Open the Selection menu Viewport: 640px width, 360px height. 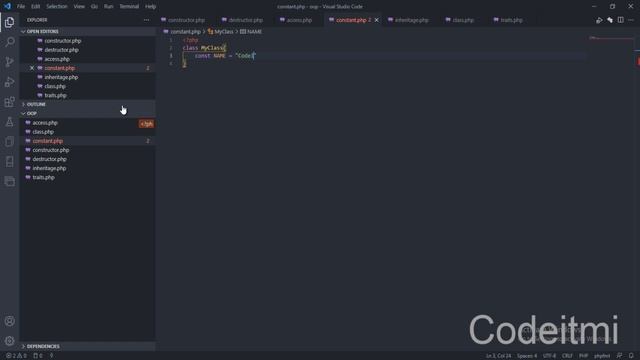pyautogui.click(x=57, y=7)
